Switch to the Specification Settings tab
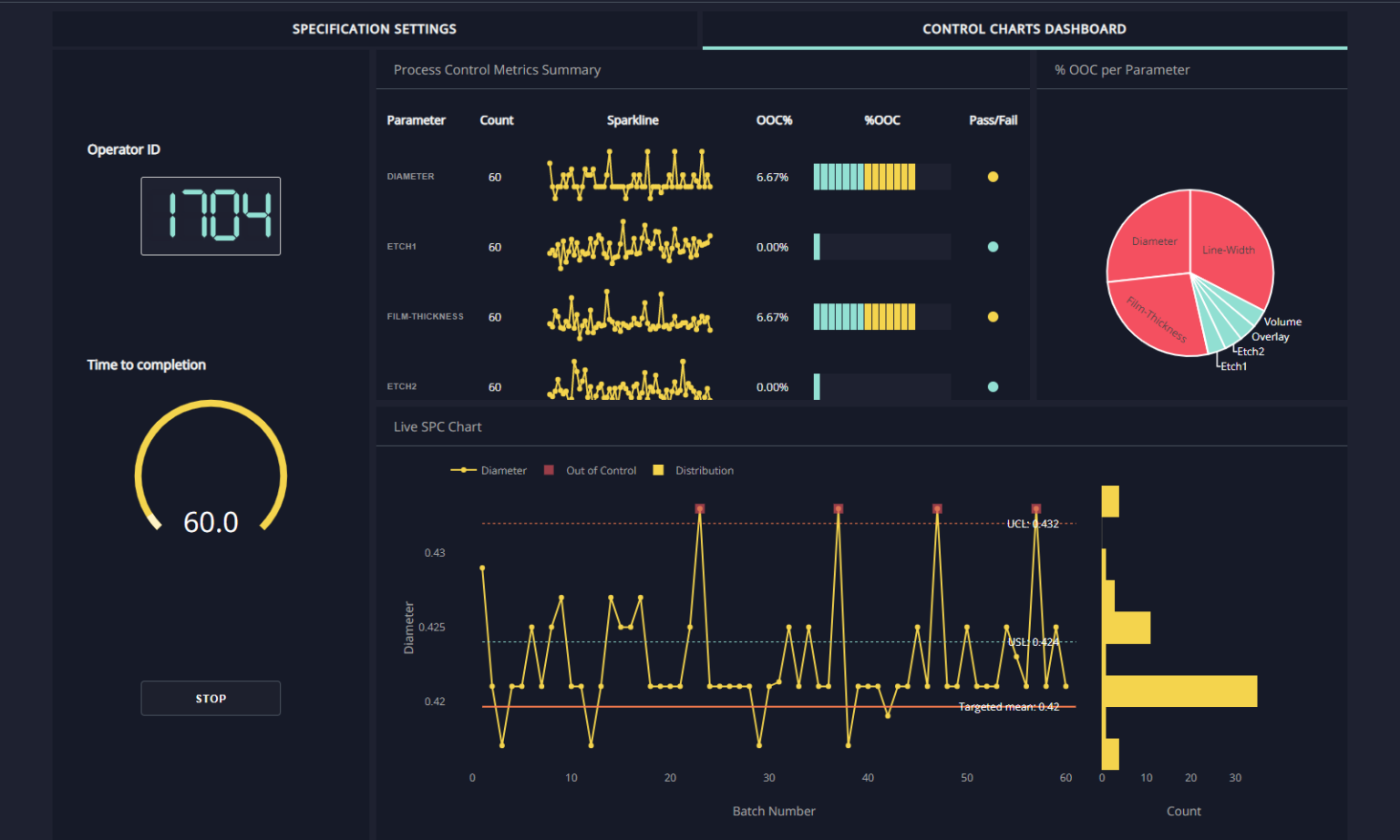The width and height of the screenshot is (1400, 840). 372,28
